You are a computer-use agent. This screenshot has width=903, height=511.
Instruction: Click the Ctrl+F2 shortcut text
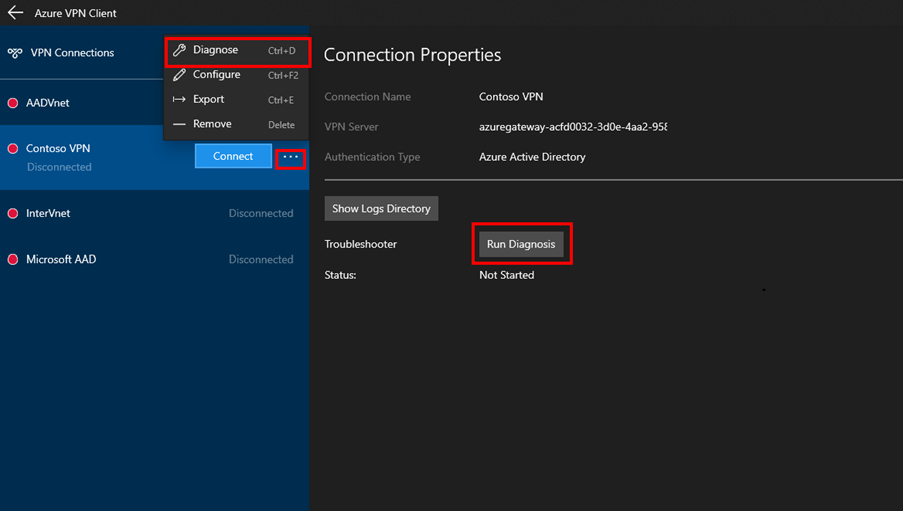[283, 75]
